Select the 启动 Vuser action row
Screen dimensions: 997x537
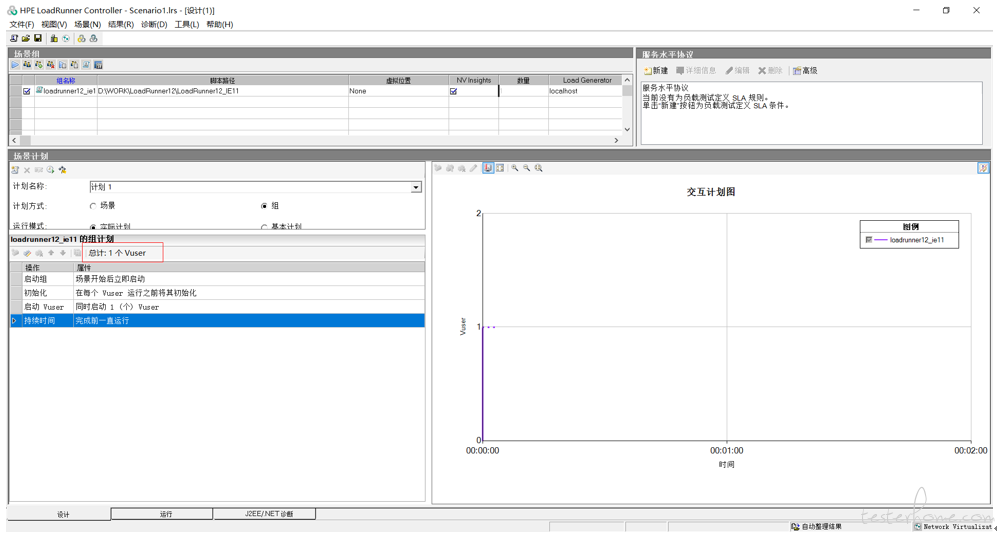[217, 306]
